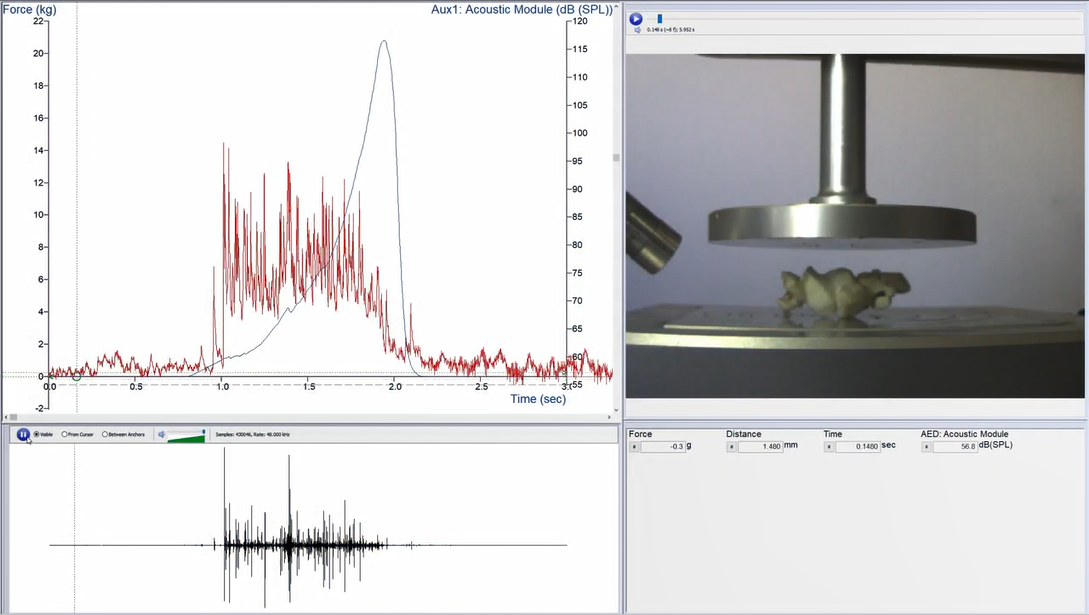The height and width of the screenshot is (615, 1089).
Task: Click the graph's vertical scrollbar
Action: [616, 157]
